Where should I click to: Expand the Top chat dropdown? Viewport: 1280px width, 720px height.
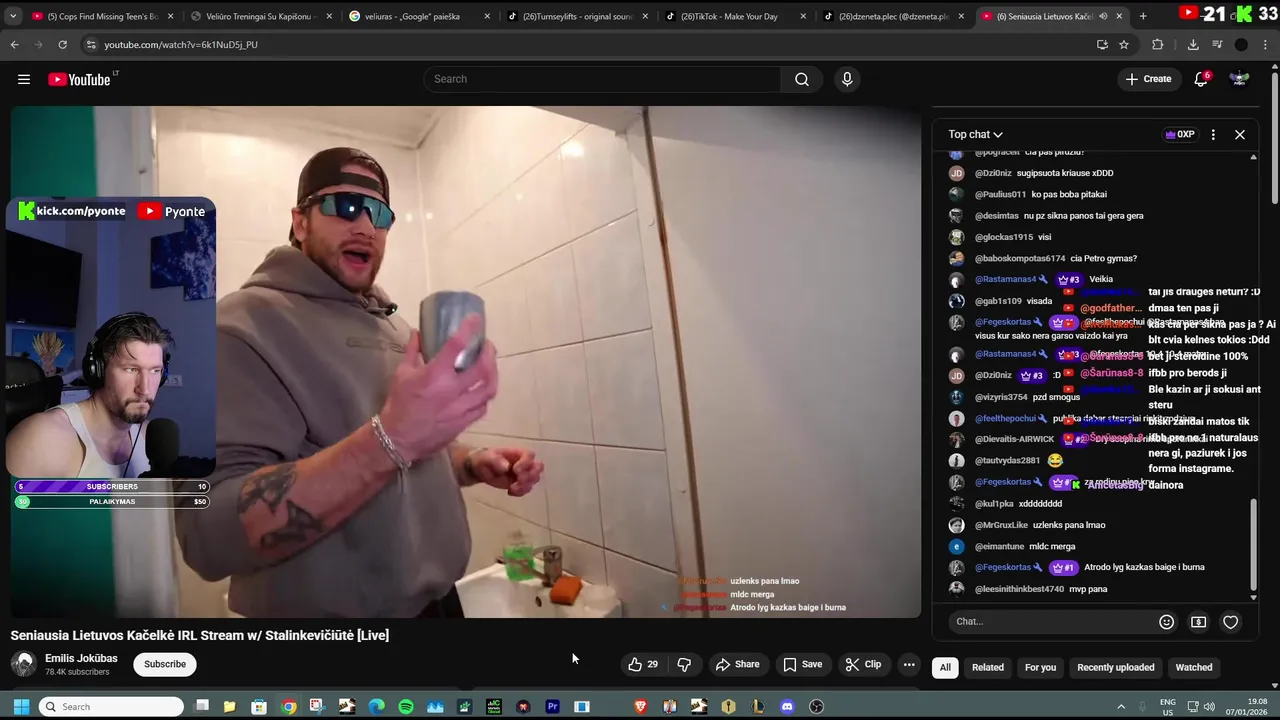[x=975, y=134]
